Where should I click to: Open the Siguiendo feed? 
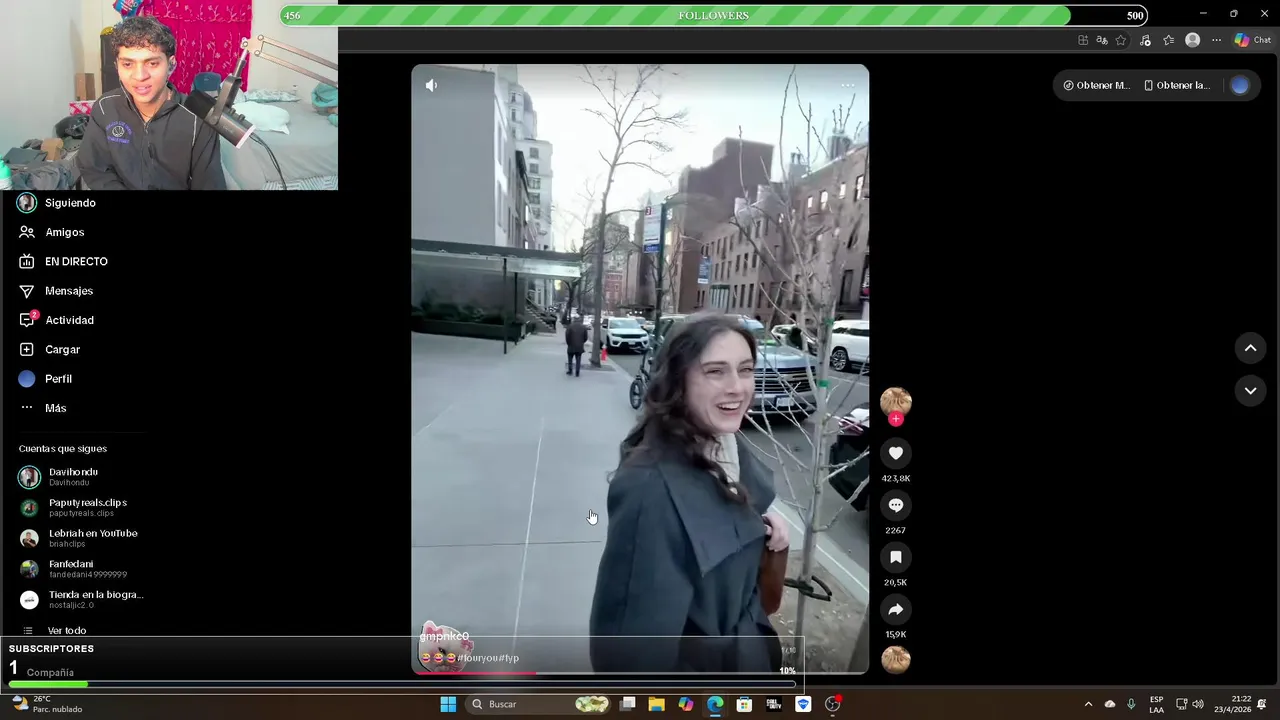point(57,203)
